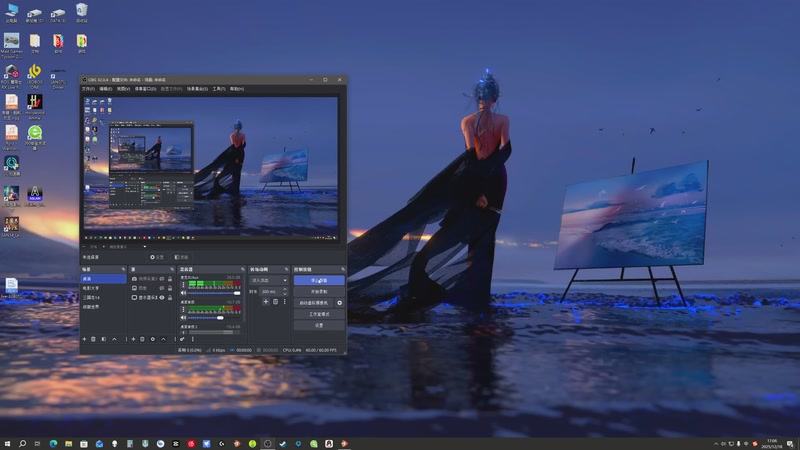
Task: Open Windows Start menu
Action: (x=7, y=443)
